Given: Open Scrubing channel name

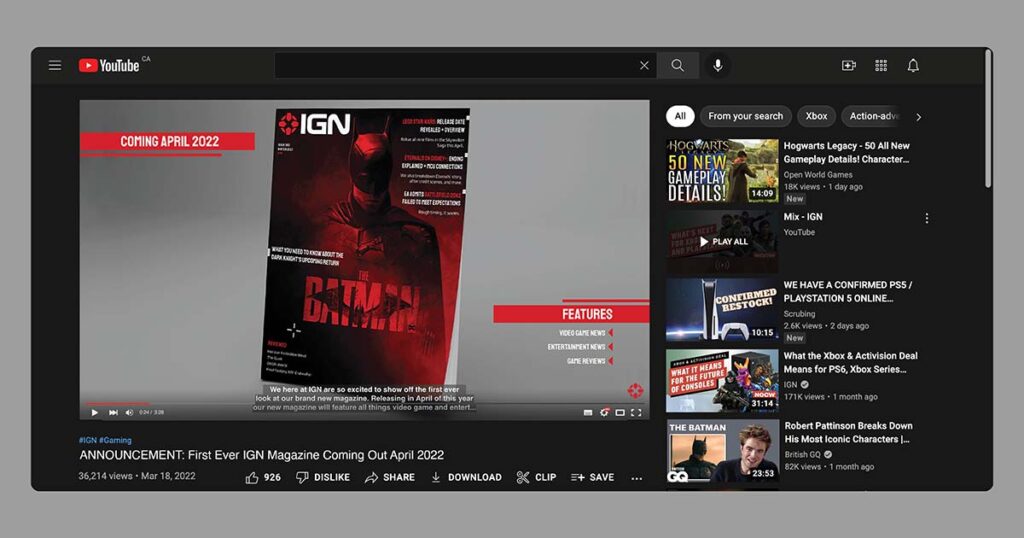Looking at the screenshot, I should [x=799, y=313].
